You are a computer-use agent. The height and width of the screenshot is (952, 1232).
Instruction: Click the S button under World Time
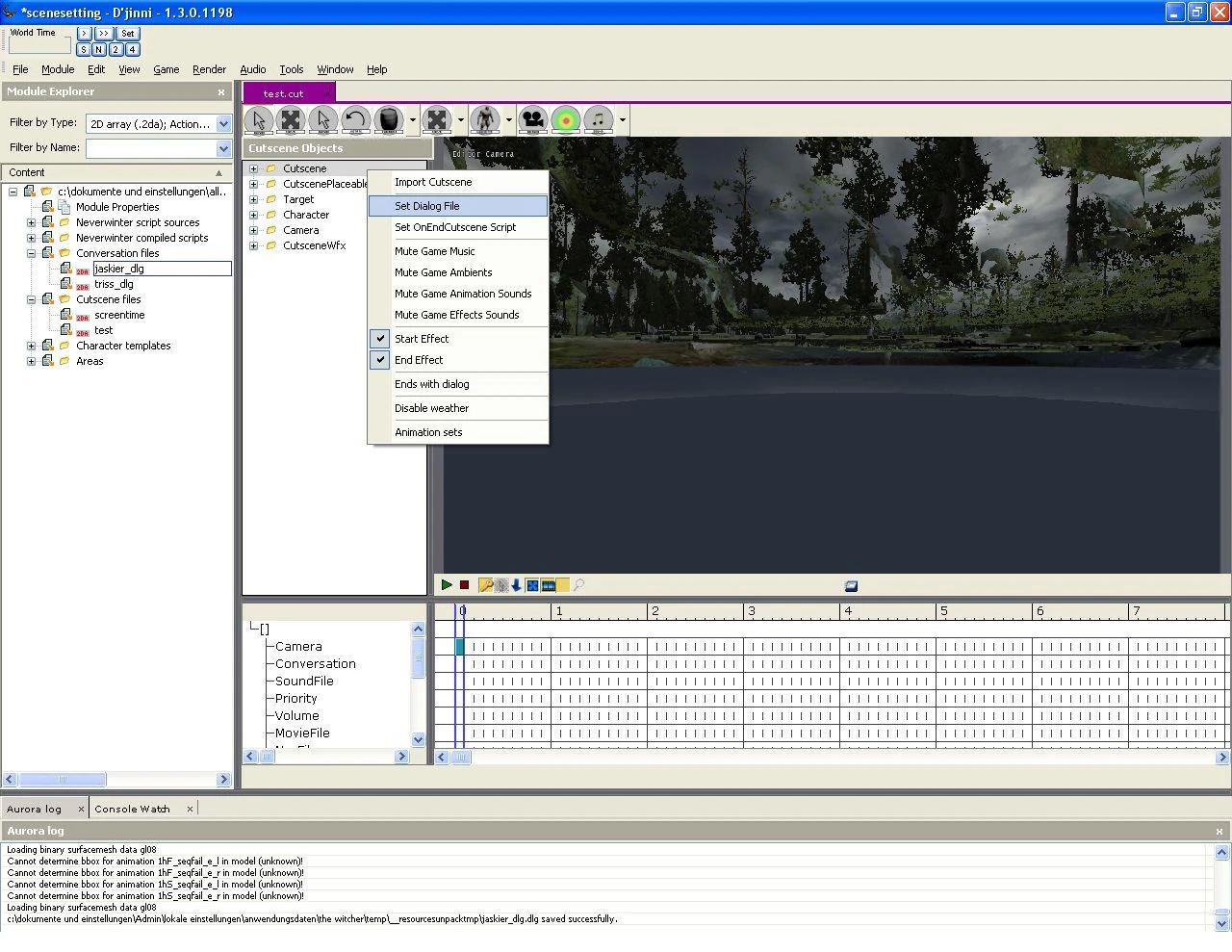pyautogui.click(x=84, y=49)
